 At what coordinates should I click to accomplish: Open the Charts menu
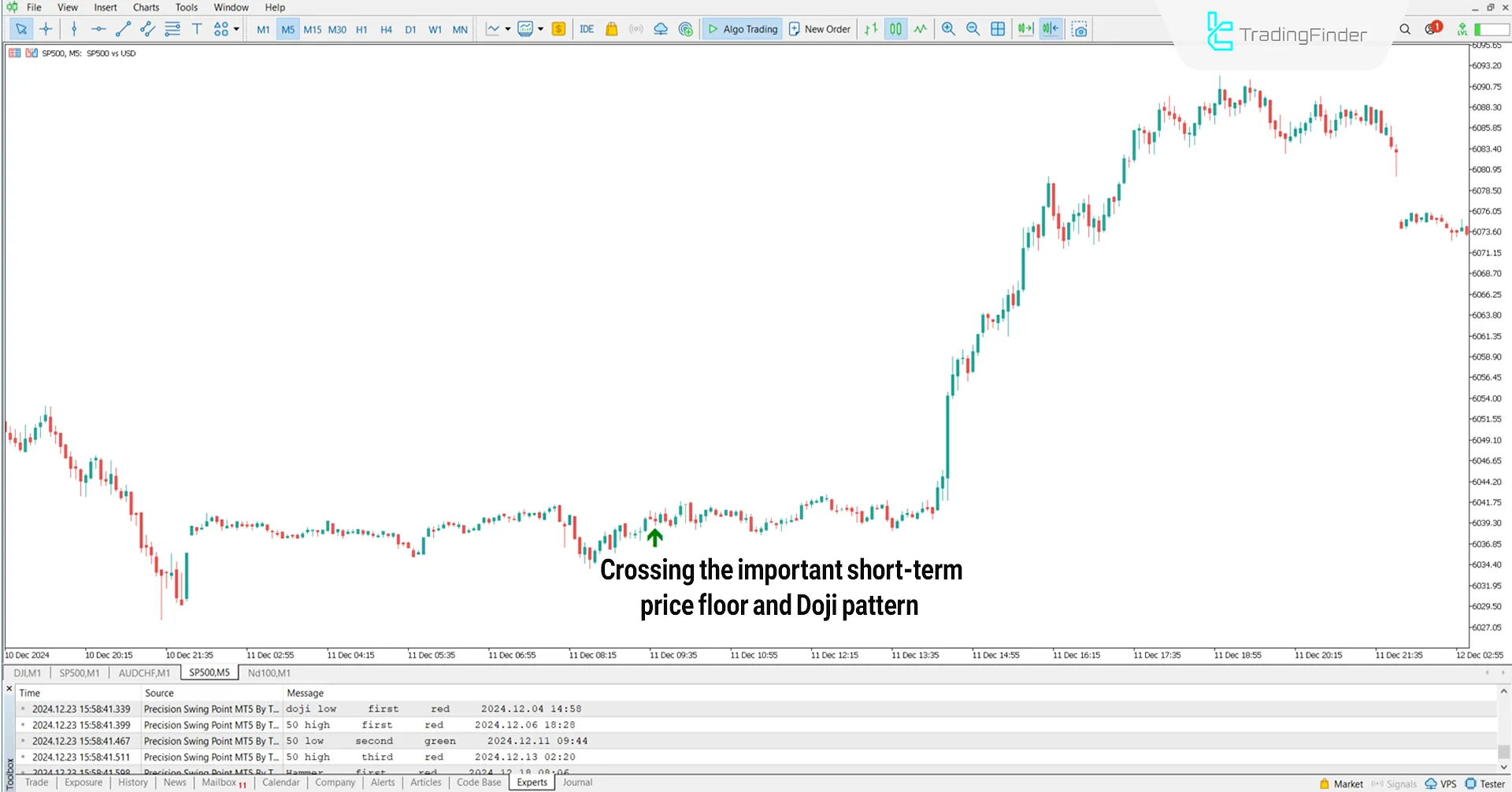pyautogui.click(x=146, y=7)
